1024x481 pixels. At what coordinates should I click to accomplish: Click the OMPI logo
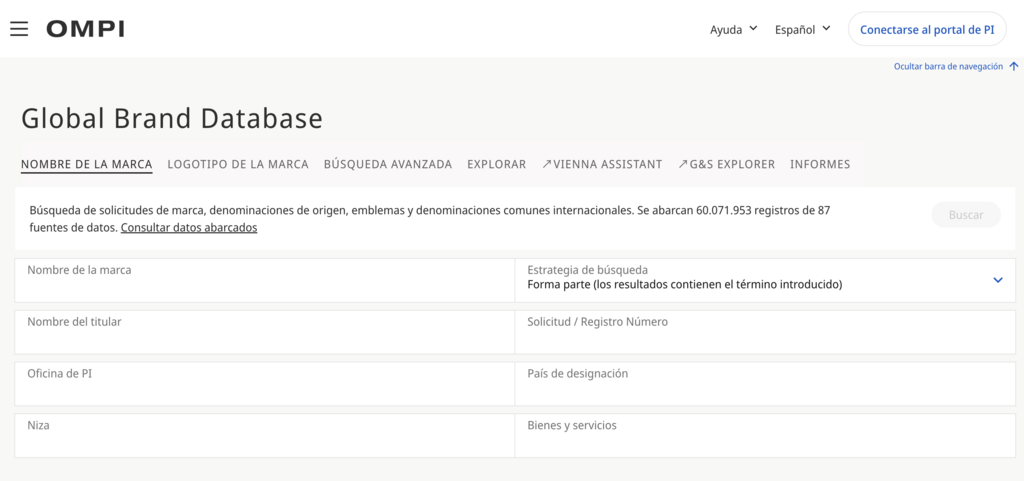click(x=85, y=29)
